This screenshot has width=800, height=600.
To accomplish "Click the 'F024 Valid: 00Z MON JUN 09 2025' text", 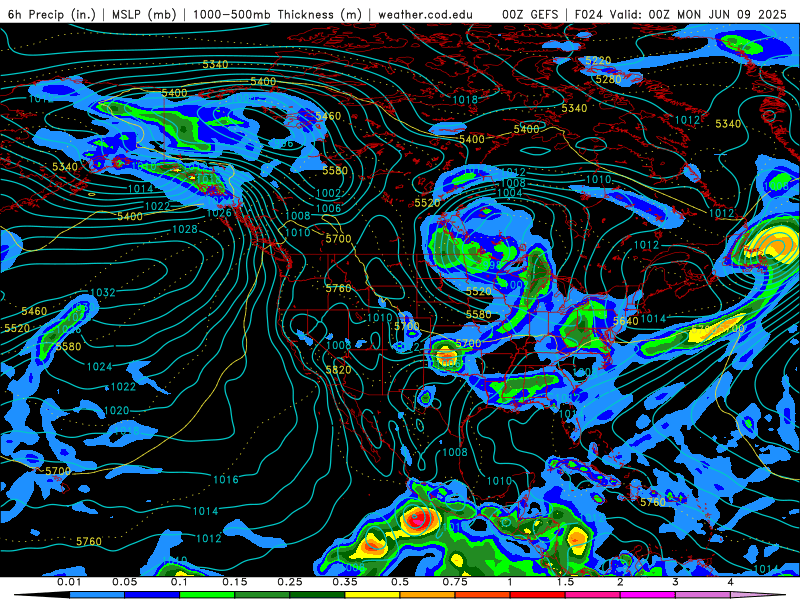I will 681,14.
